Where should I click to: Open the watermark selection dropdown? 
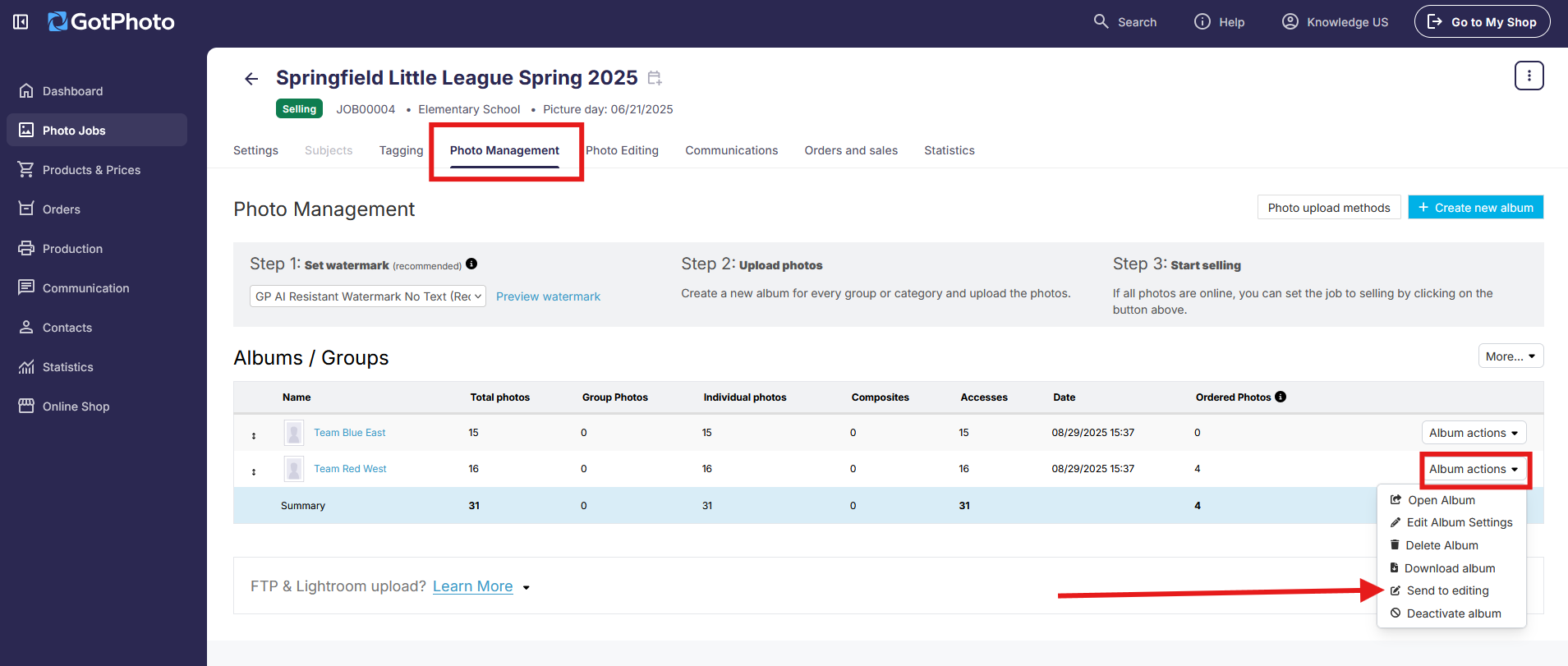point(368,296)
